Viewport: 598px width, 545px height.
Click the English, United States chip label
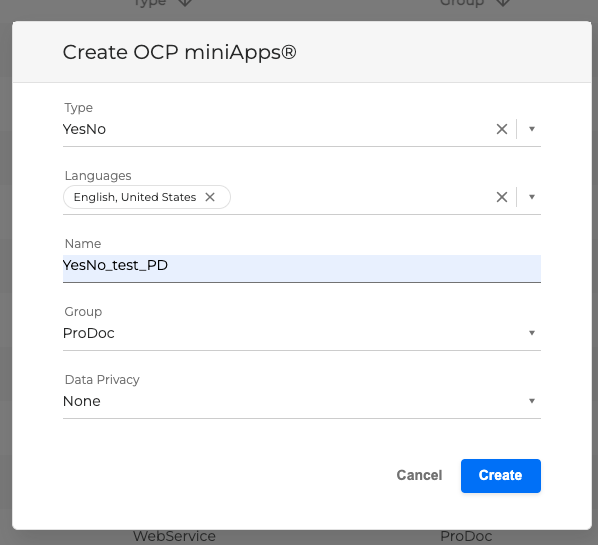(x=135, y=197)
